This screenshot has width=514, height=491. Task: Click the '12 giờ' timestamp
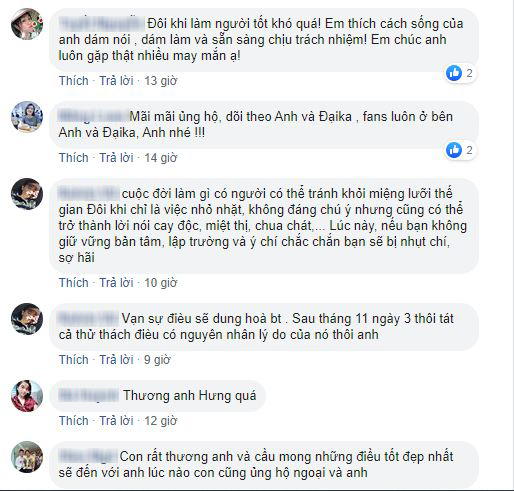click(161, 421)
